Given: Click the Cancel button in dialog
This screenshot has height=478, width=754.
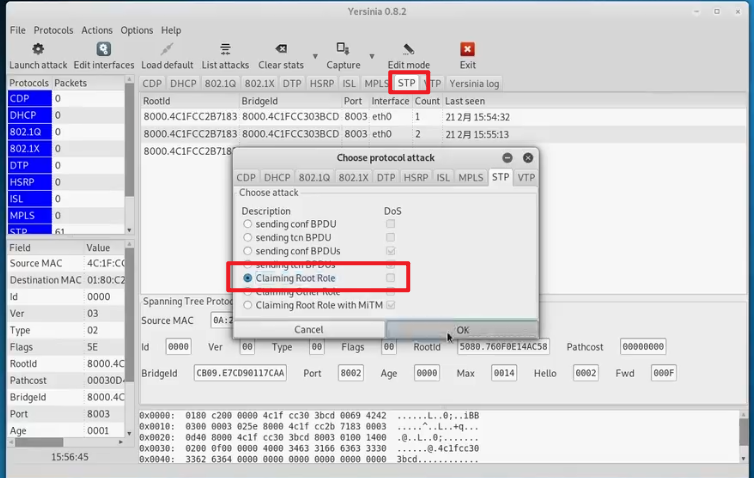Looking at the screenshot, I should pyautogui.click(x=309, y=329).
